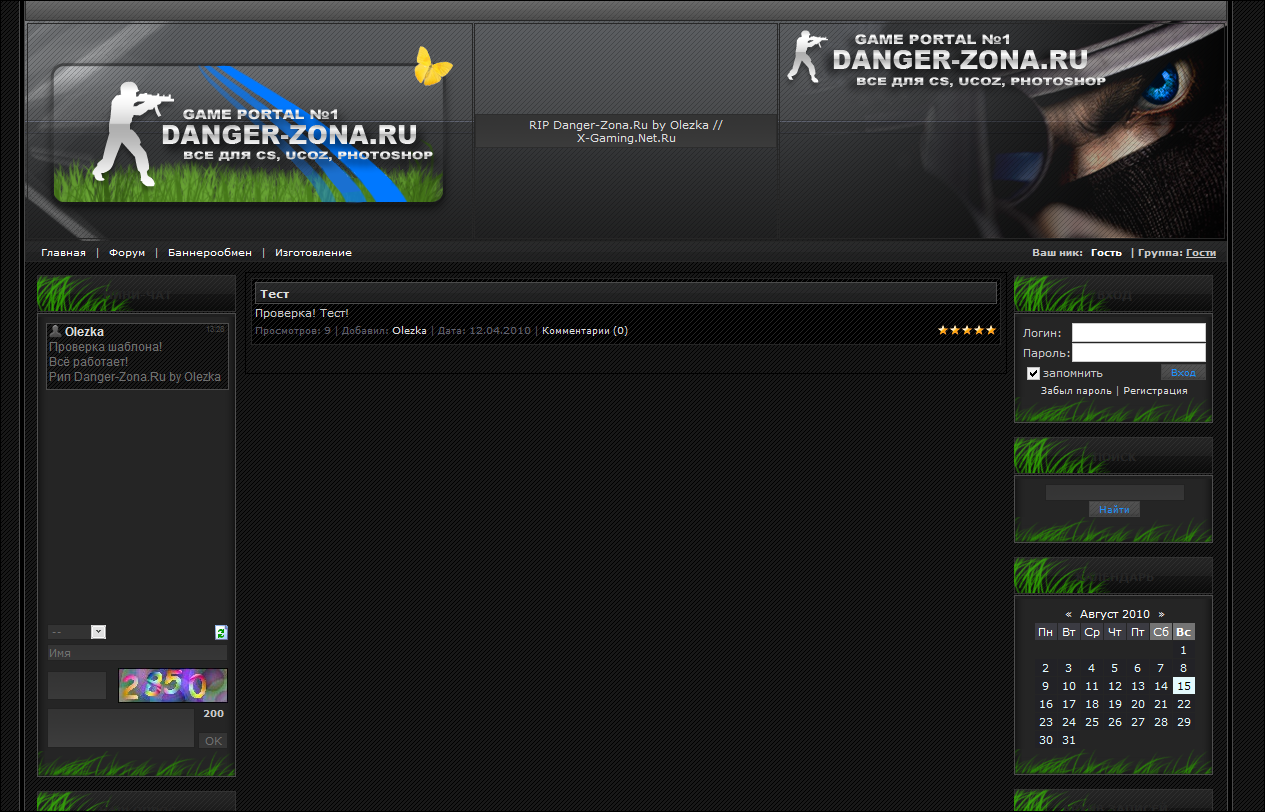
Task: Click Olezka's avatar icon in mini-chat
Action: click(x=56, y=331)
